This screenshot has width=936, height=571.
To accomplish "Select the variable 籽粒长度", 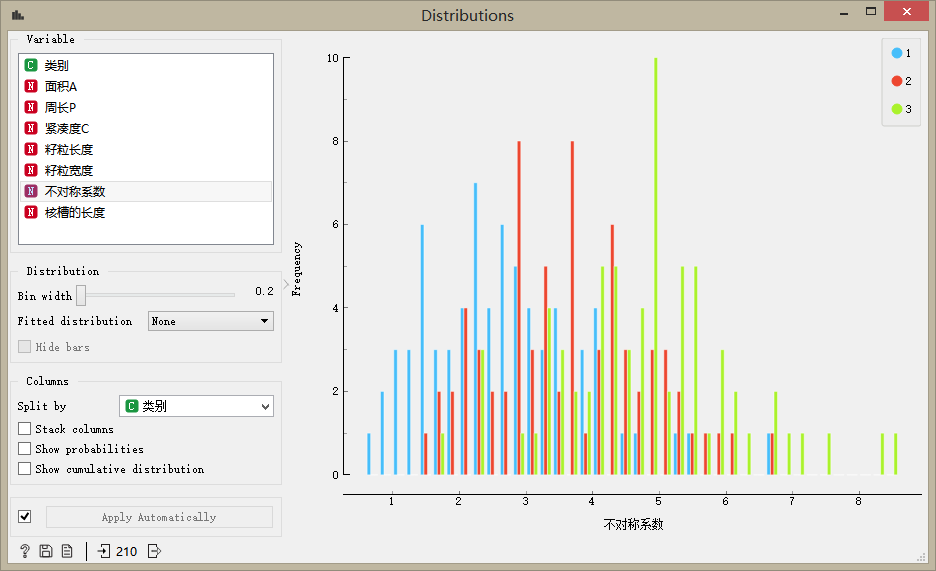I will [146, 149].
